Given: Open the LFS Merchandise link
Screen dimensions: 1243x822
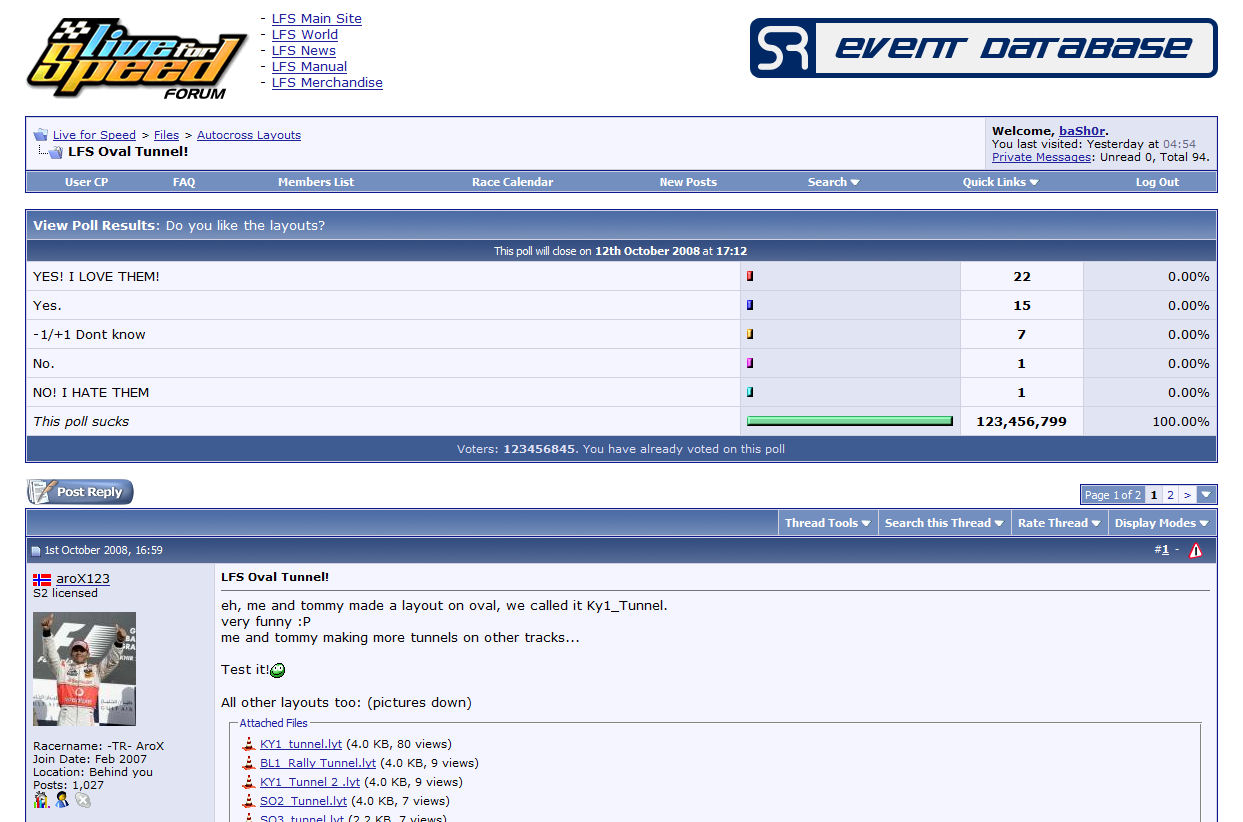Looking at the screenshot, I should 327,82.
